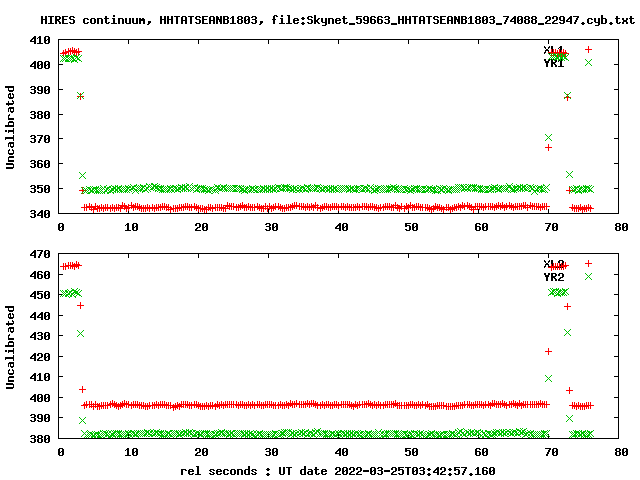The width and height of the screenshot is (640, 480).
Task: Click y-axis value 340 on top plot
Action: [40, 213]
